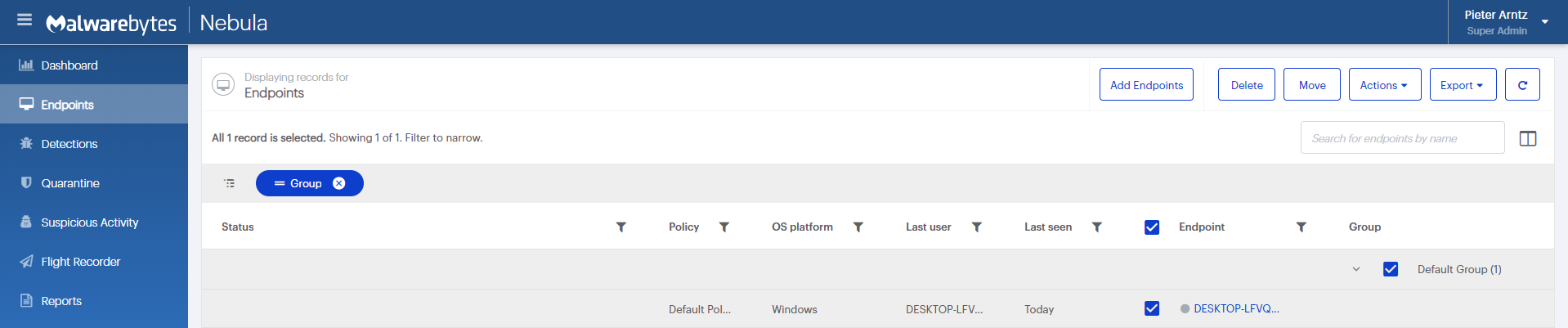The image size is (1568, 328).
Task: Click the endpoint name search field
Action: click(x=1401, y=138)
